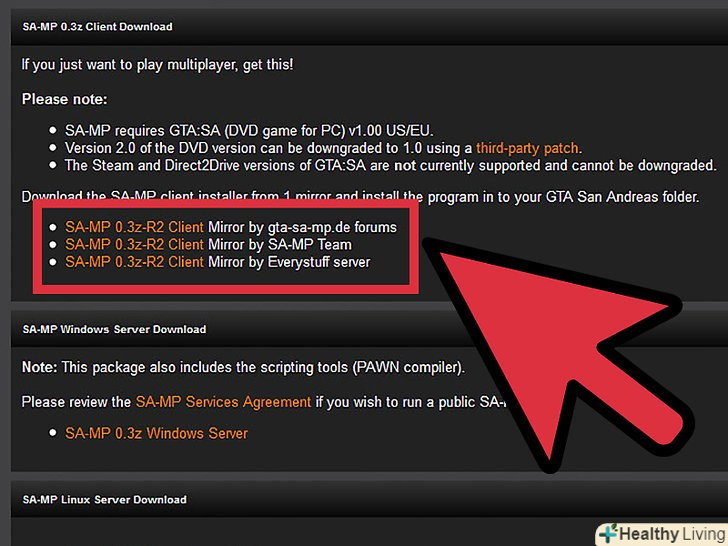Click 'Mirror by gta-sa-mp.de forums' text

(x=303, y=227)
